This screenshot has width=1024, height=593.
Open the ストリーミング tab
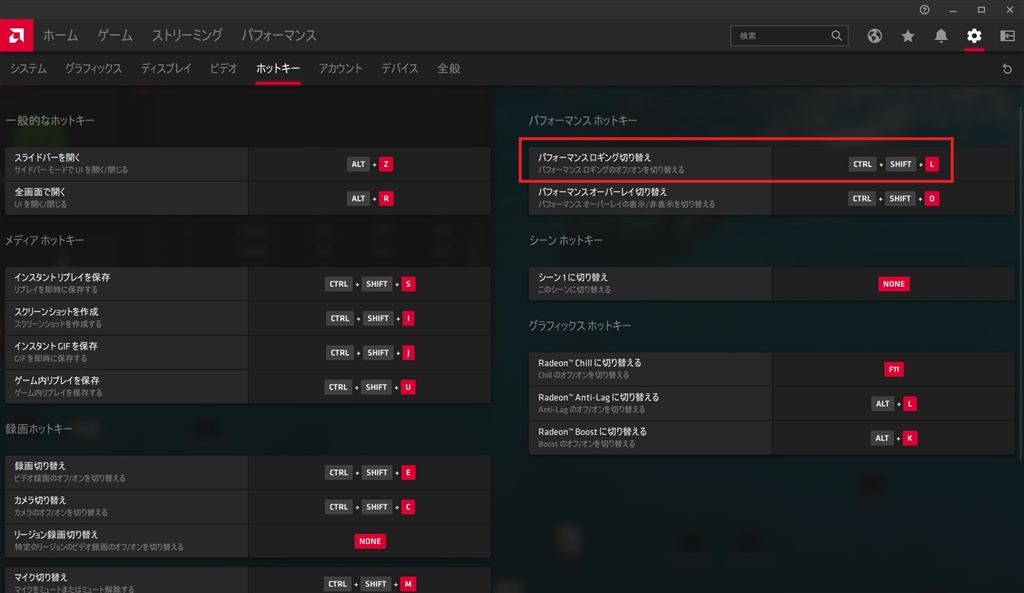click(x=187, y=35)
